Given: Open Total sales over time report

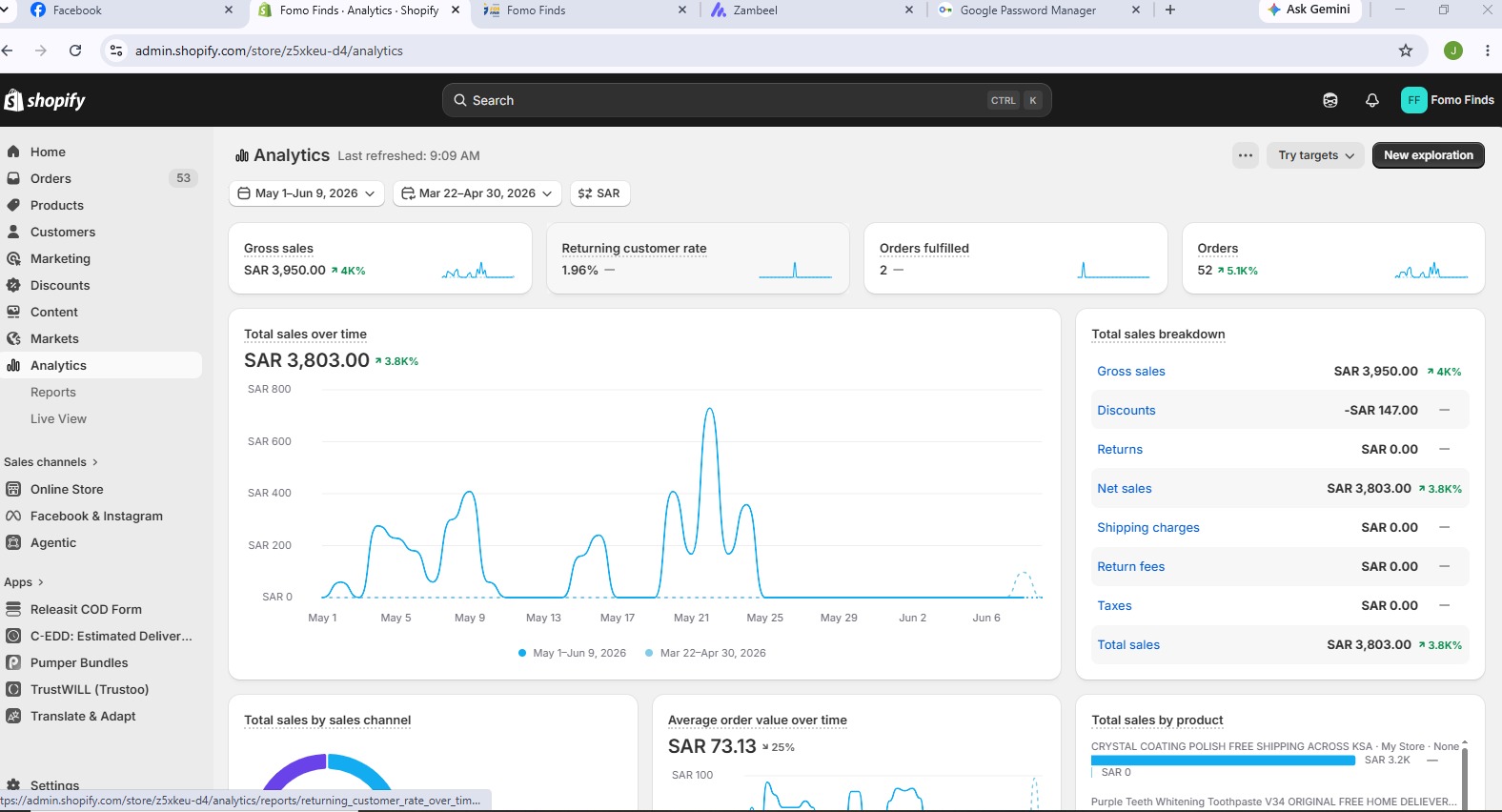Looking at the screenshot, I should pyautogui.click(x=305, y=335).
